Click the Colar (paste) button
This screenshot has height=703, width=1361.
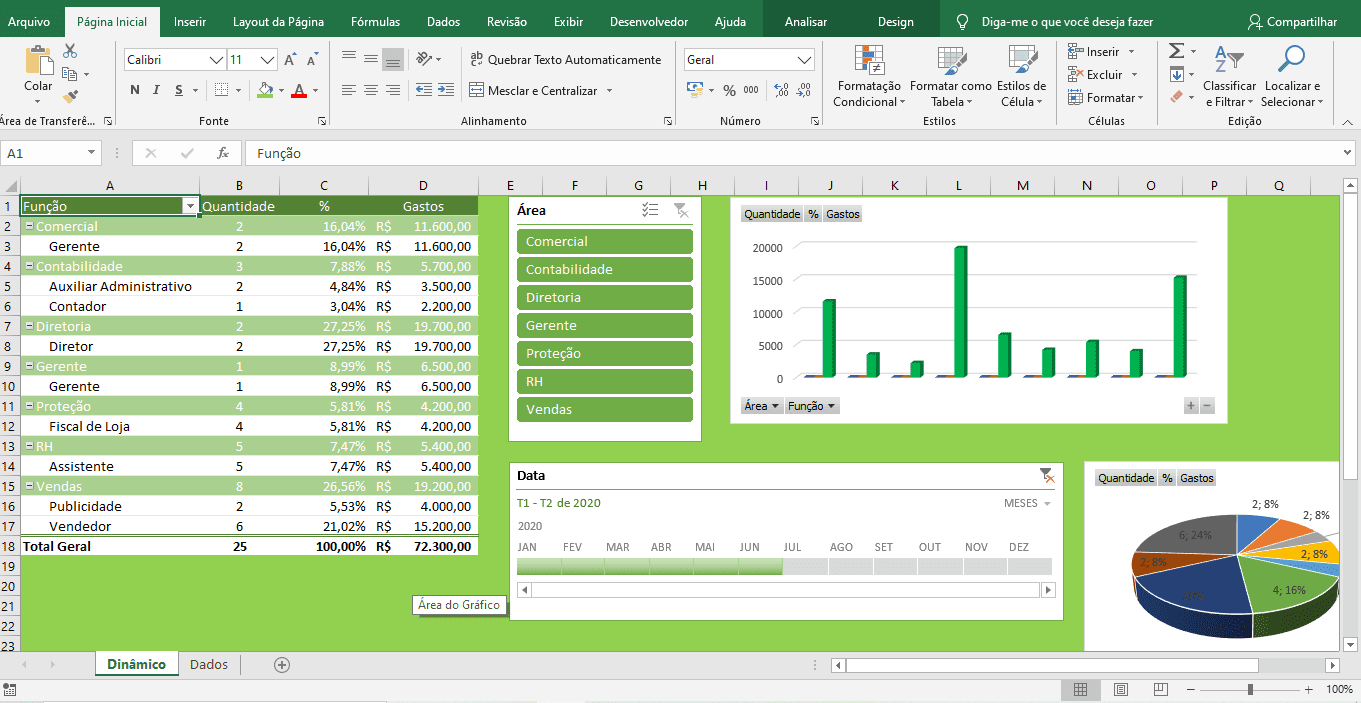pos(37,70)
